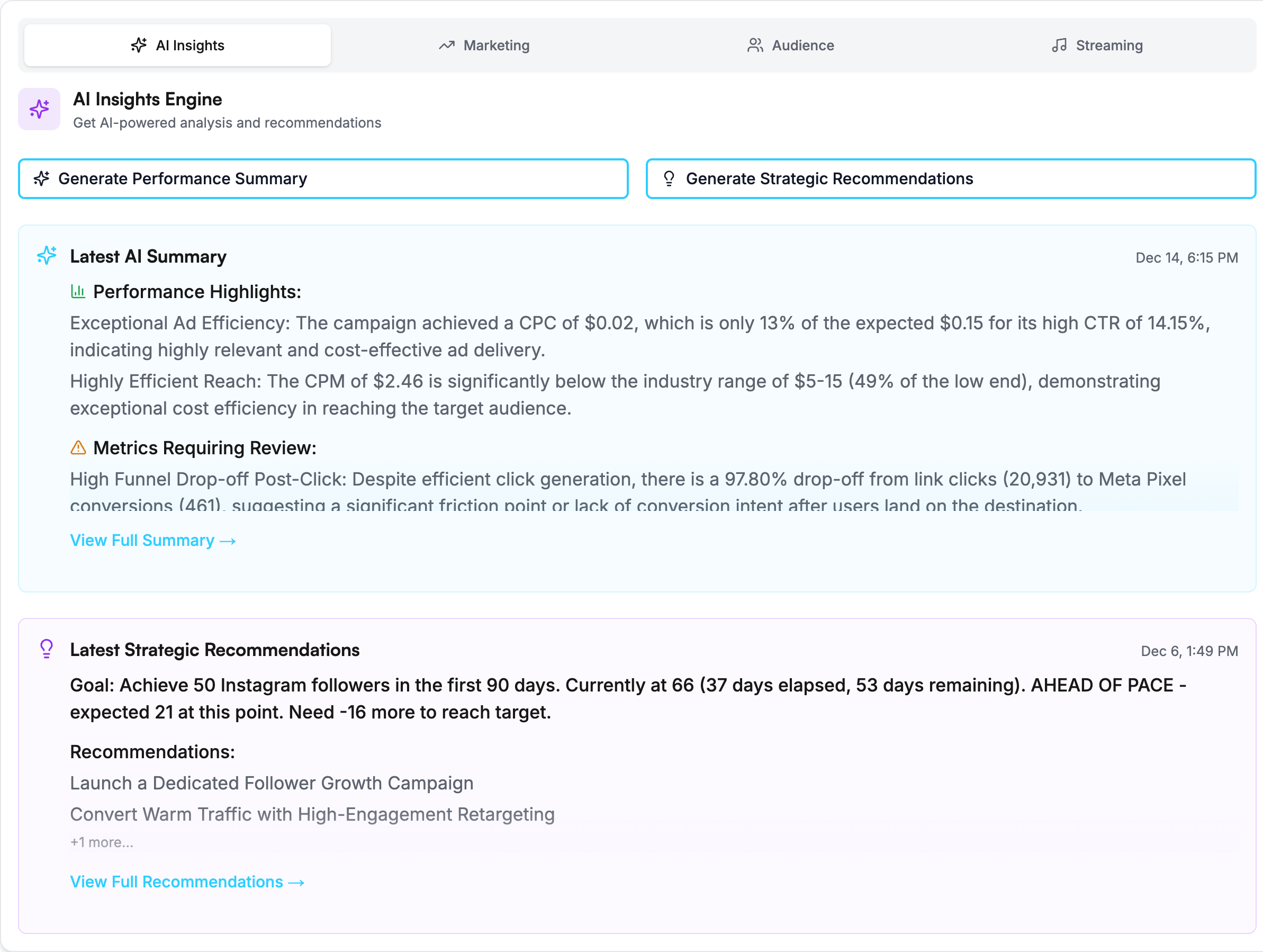Click the Latest AI Summary heading

click(148, 256)
